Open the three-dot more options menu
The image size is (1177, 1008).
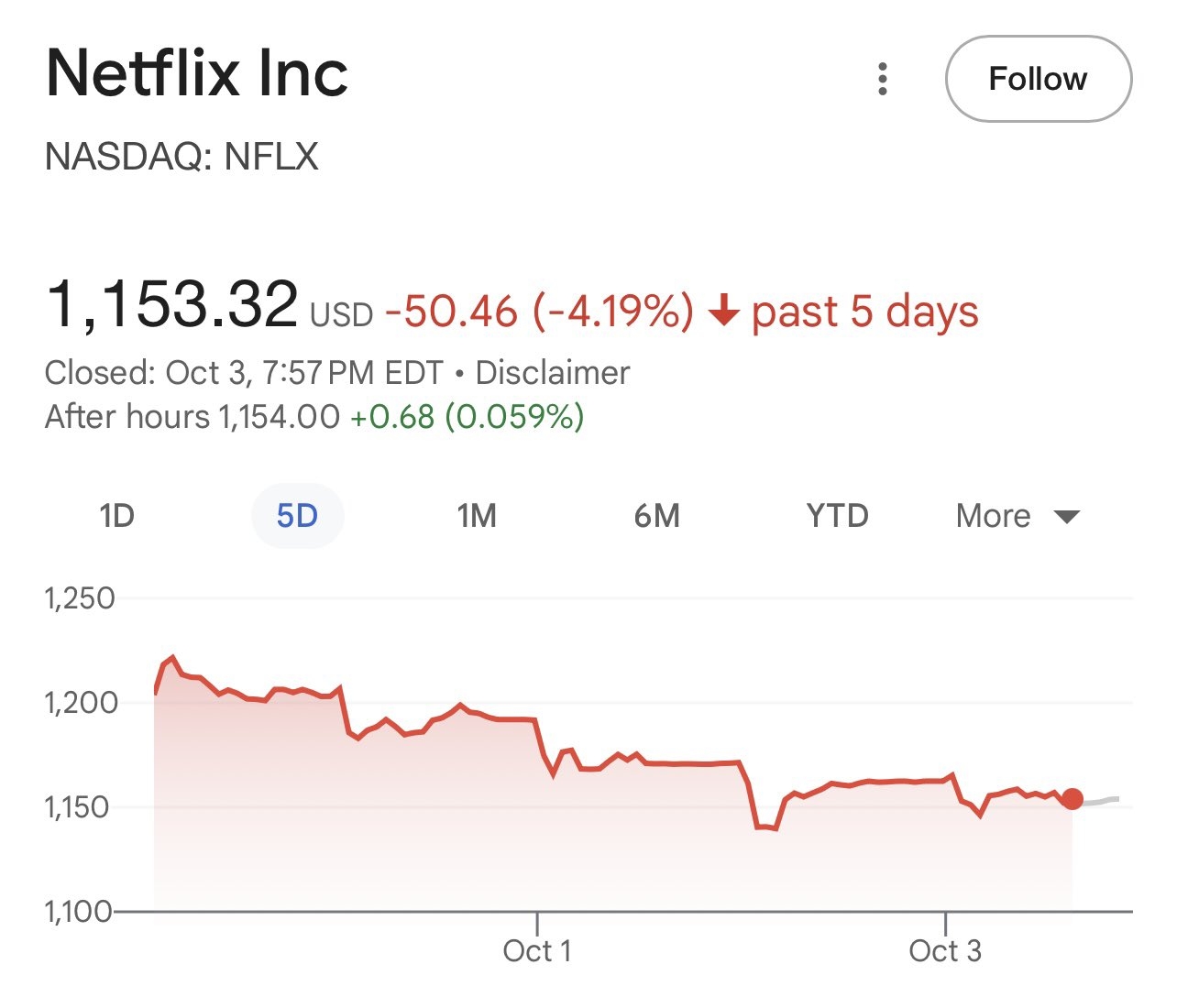pyautogui.click(x=882, y=79)
